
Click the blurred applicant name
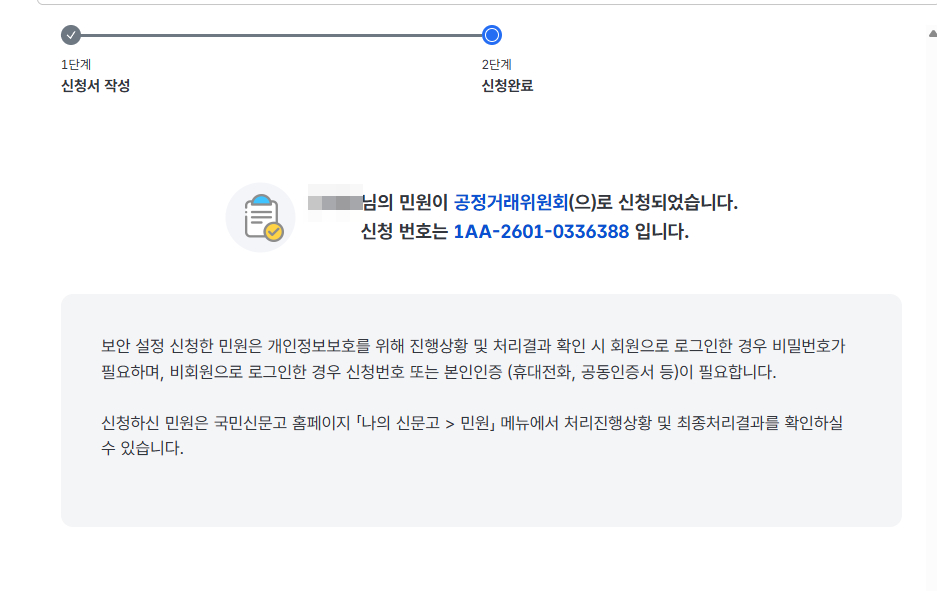(x=335, y=203)
